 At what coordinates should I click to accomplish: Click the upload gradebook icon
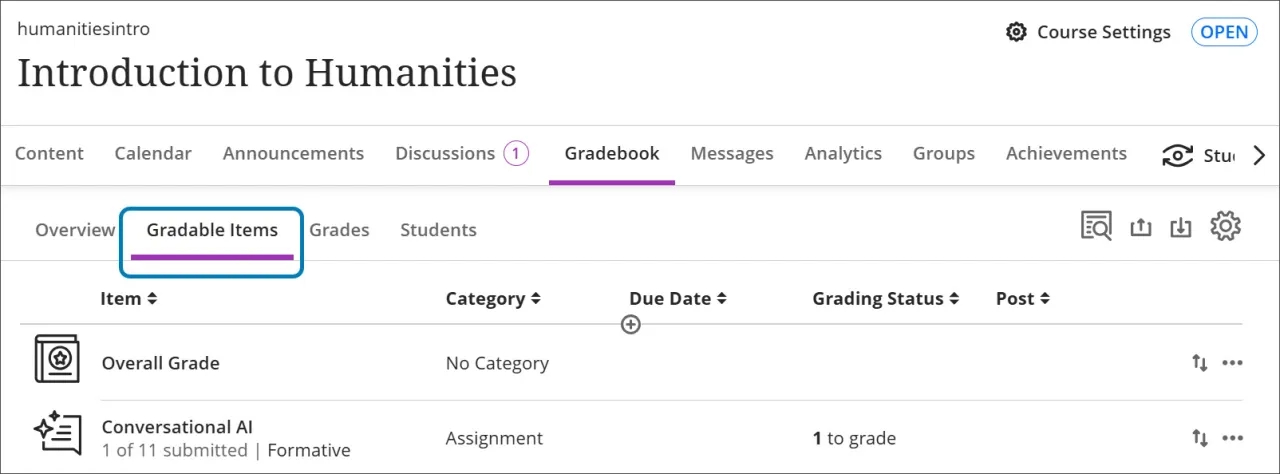click(1141, 228)
